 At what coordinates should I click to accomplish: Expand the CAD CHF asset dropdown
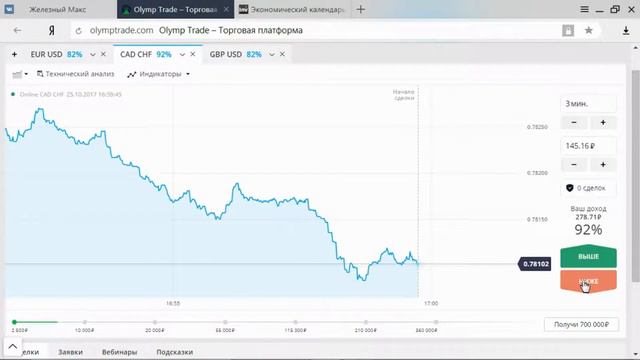[x=182, y=55]
